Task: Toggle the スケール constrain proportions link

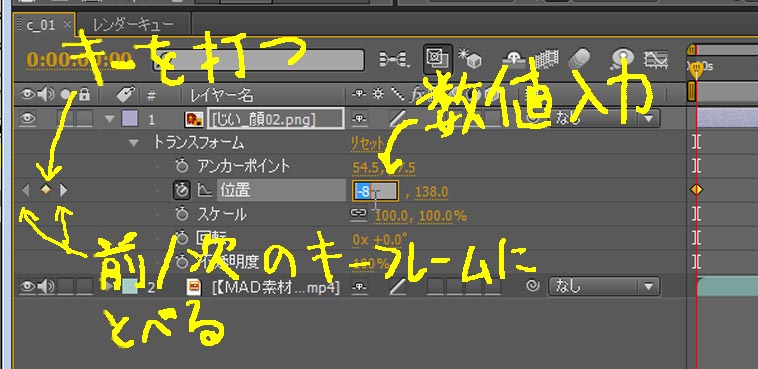Action: [x=359, y=214]
